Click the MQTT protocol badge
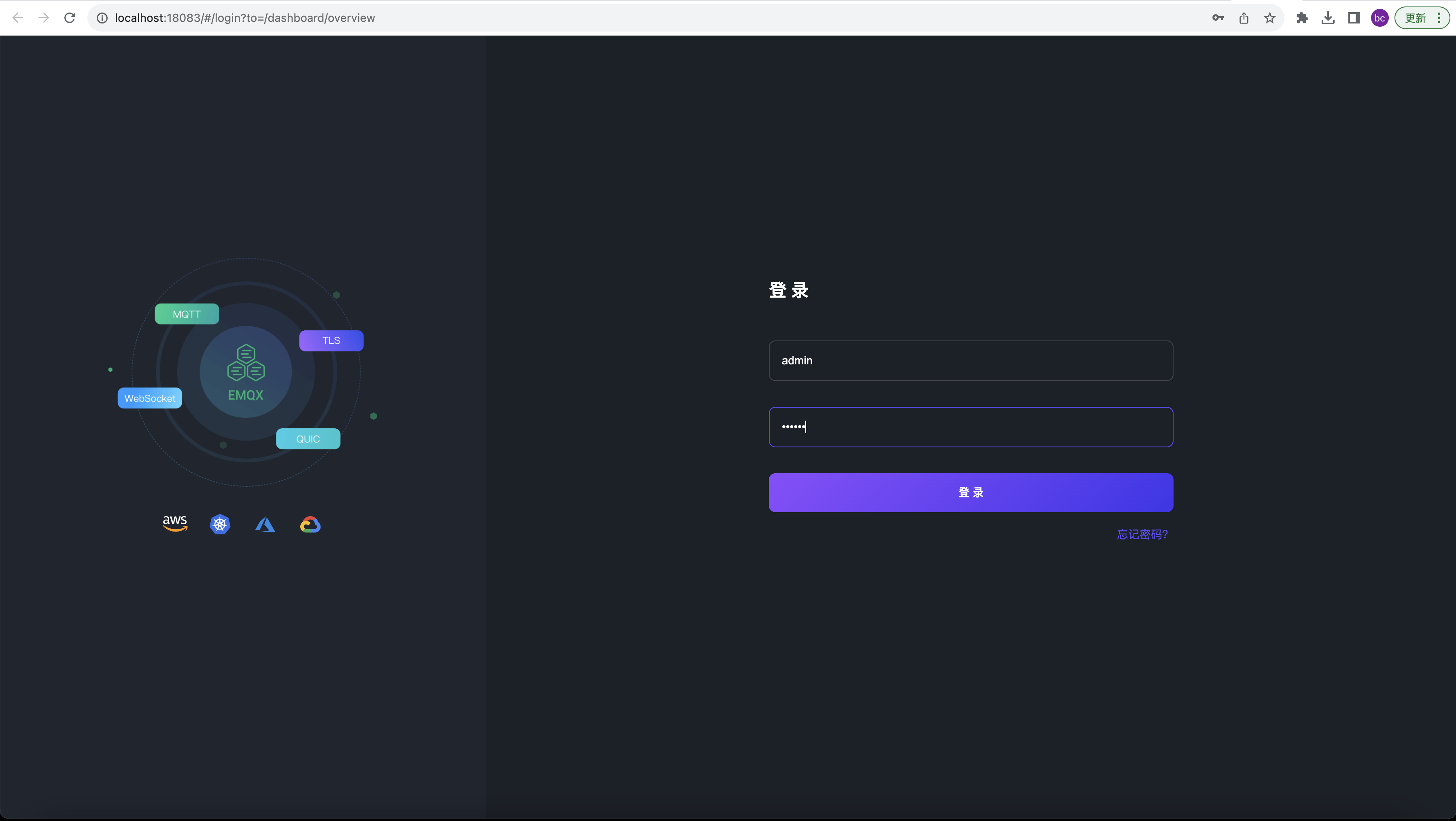This screenshot has height=821, width=1456. [187, 314]
